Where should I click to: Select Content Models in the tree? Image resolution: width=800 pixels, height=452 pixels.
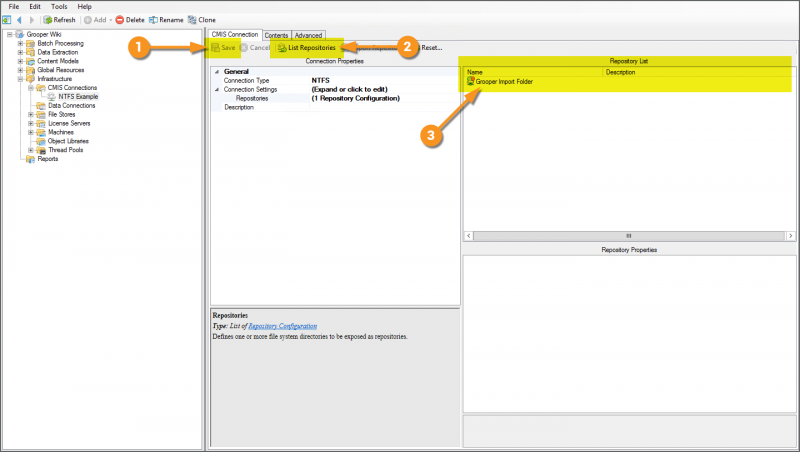tap(58, 61)
